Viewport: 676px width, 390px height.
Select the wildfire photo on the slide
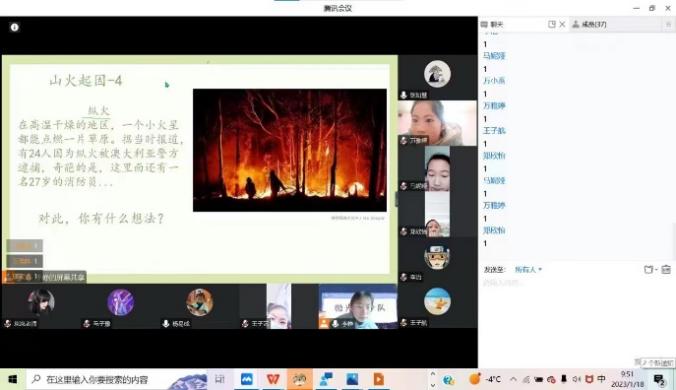pos(290,150)
